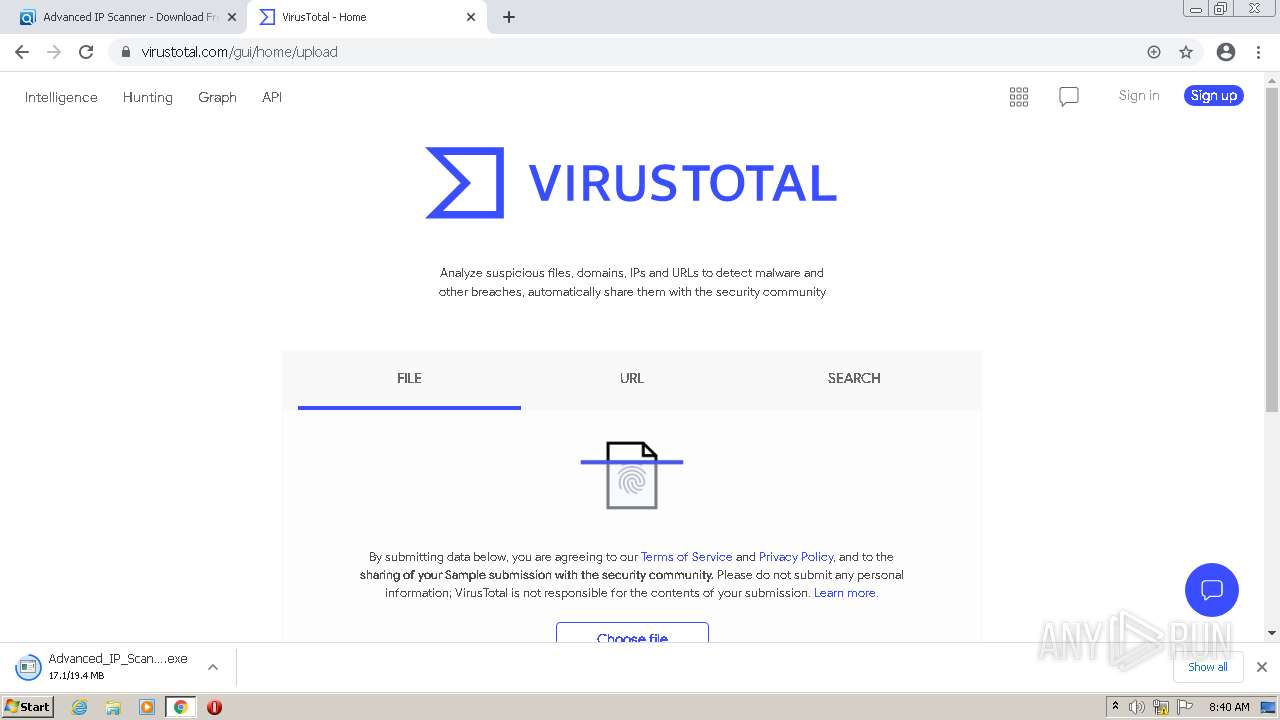Click the Sign in link
The width and height of the screenshot is (1280, 720).
tap(1139, 96)
